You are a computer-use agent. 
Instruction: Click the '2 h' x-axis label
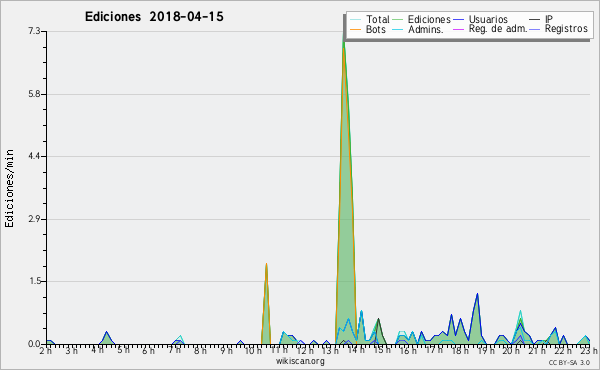click(45, 350)
